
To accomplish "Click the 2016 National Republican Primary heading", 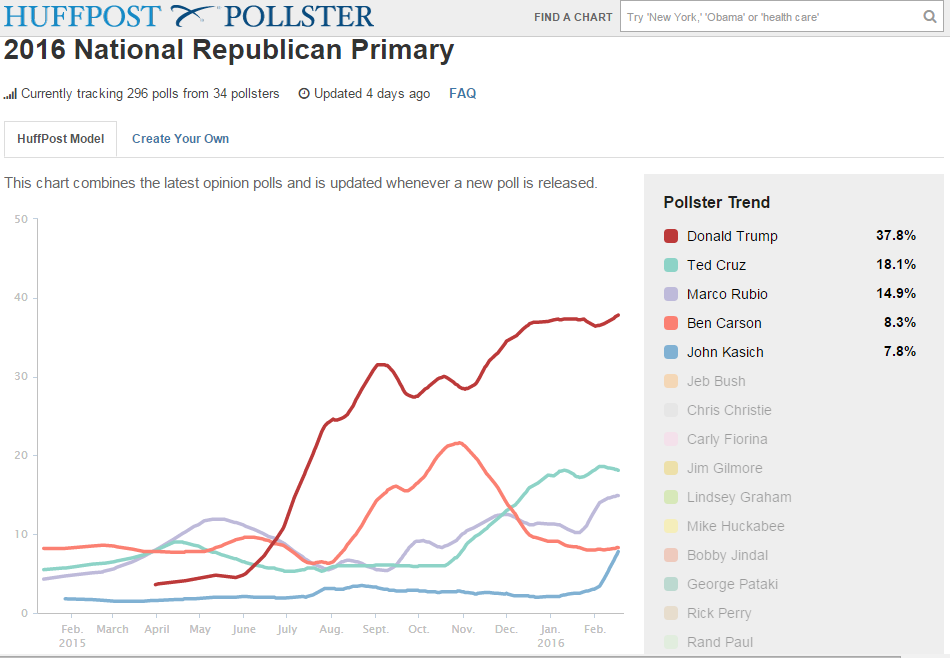I will tap(229, 50).
